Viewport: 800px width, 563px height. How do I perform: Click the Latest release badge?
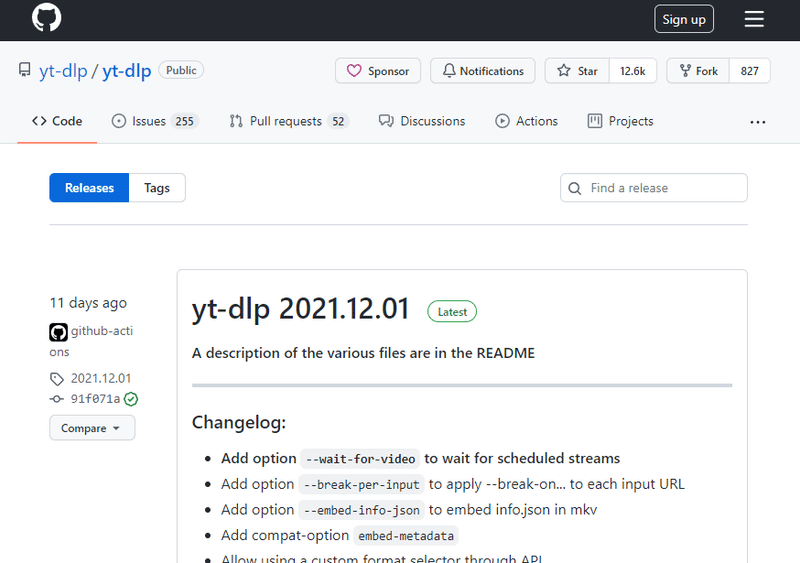click(452, 312)
